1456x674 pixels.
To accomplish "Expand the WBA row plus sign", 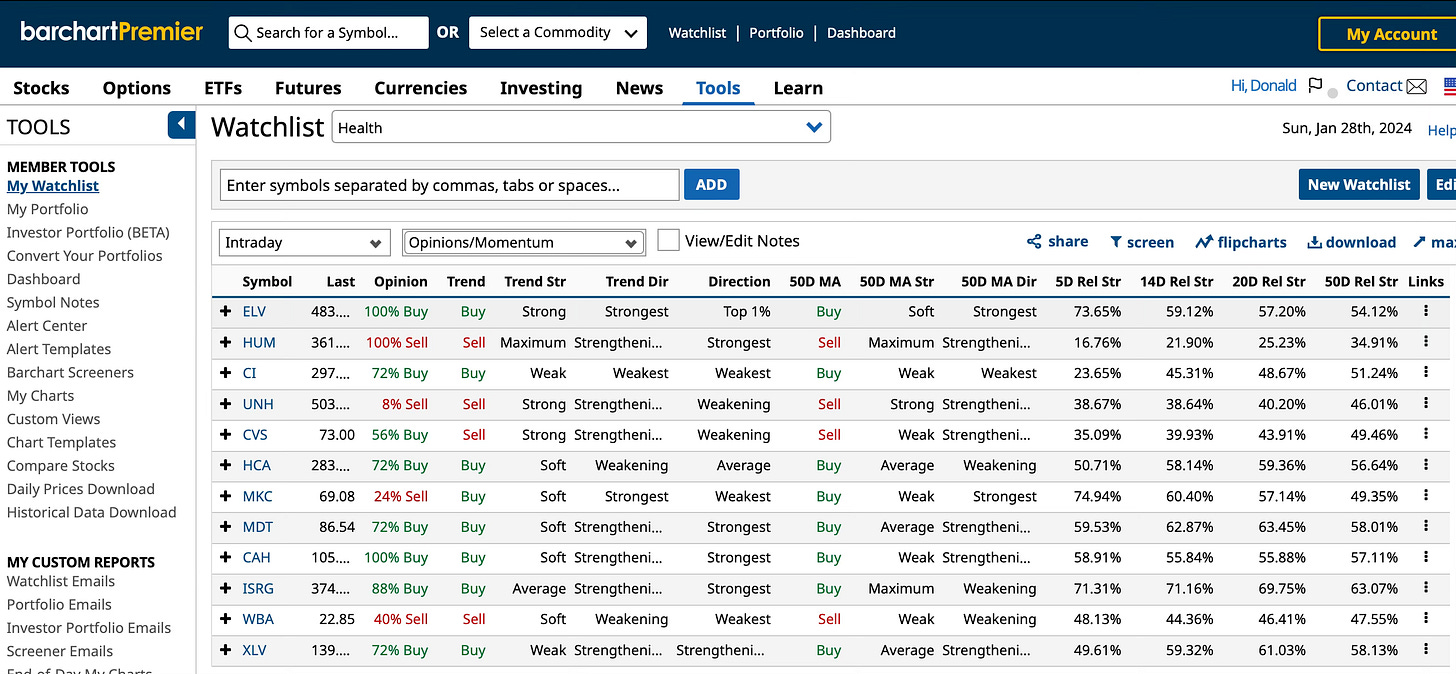I will point(226,619).
